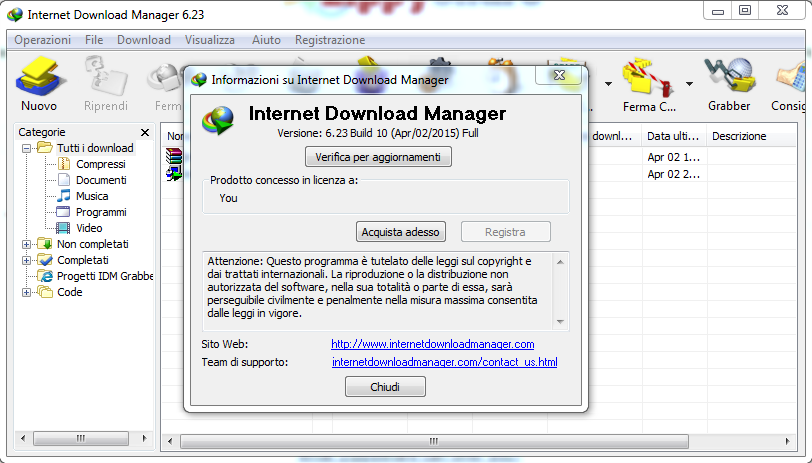The image size is (812, 463).
Task: Click the Acquista adesso button
Action: point(400,232)
